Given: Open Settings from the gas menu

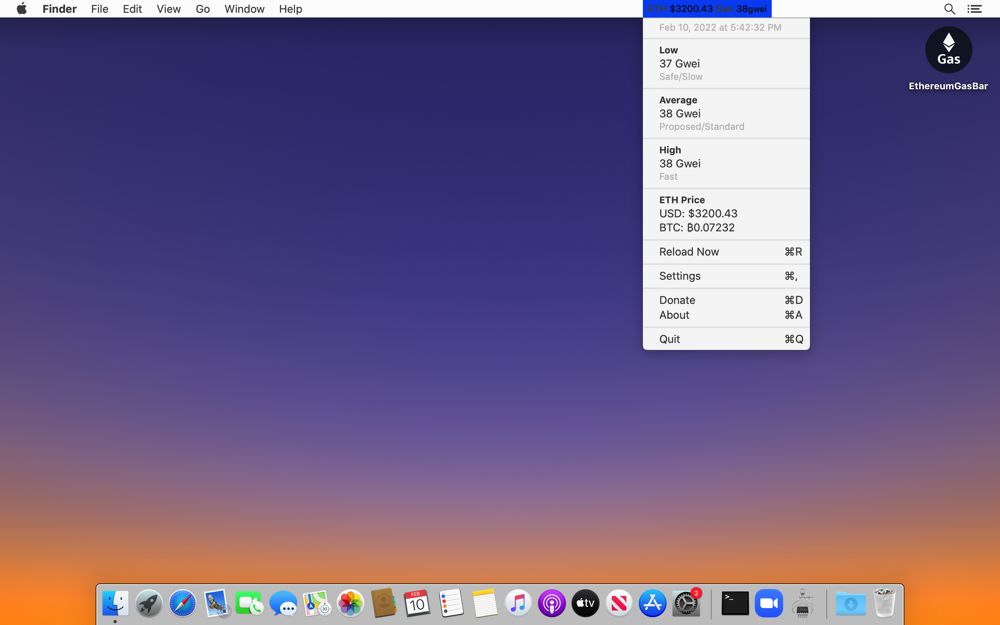Looking at the screenshot, I should 726,276.
